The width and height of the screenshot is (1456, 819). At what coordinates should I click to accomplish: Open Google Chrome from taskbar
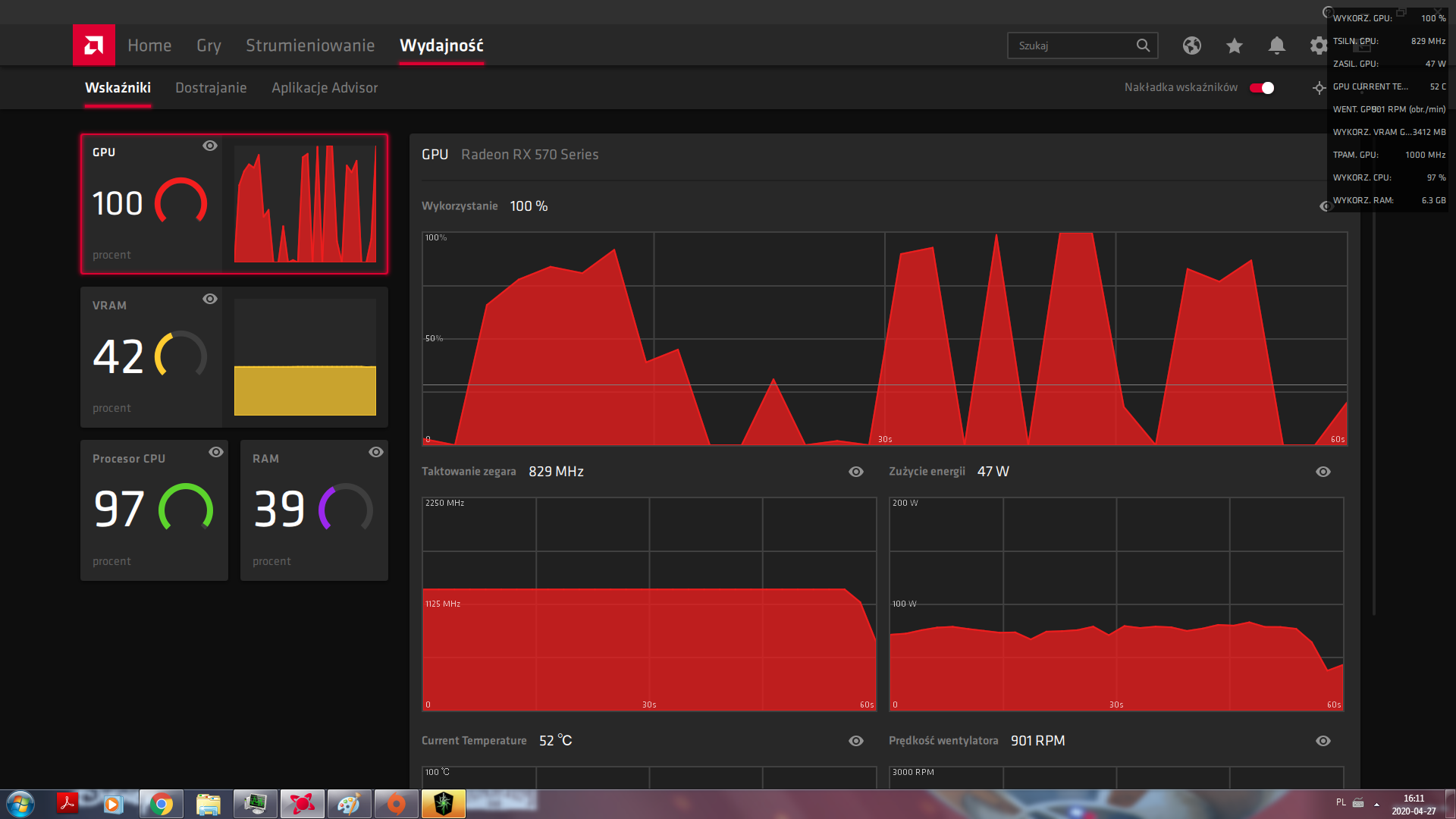(161, 804)
